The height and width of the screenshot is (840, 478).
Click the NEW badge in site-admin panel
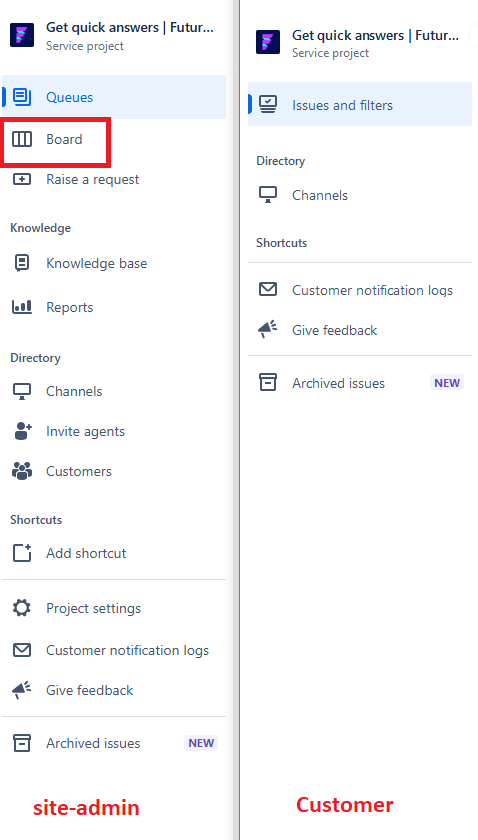click(x=201, y=743)
